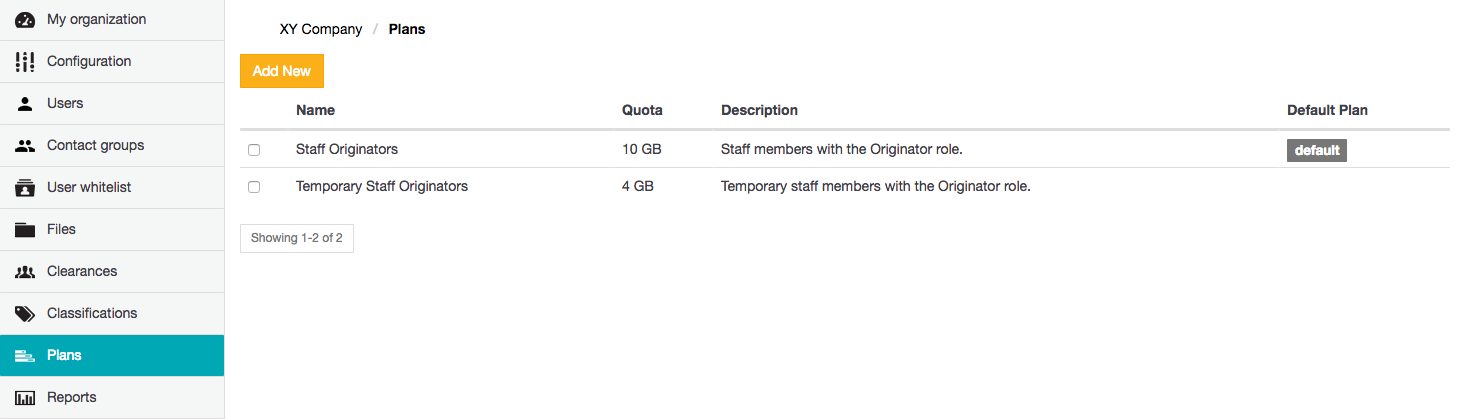Tick the Temporary Staff Originators checkbox
The height and width of the screenshot is (419, 1465).
(x=254, y=187)
